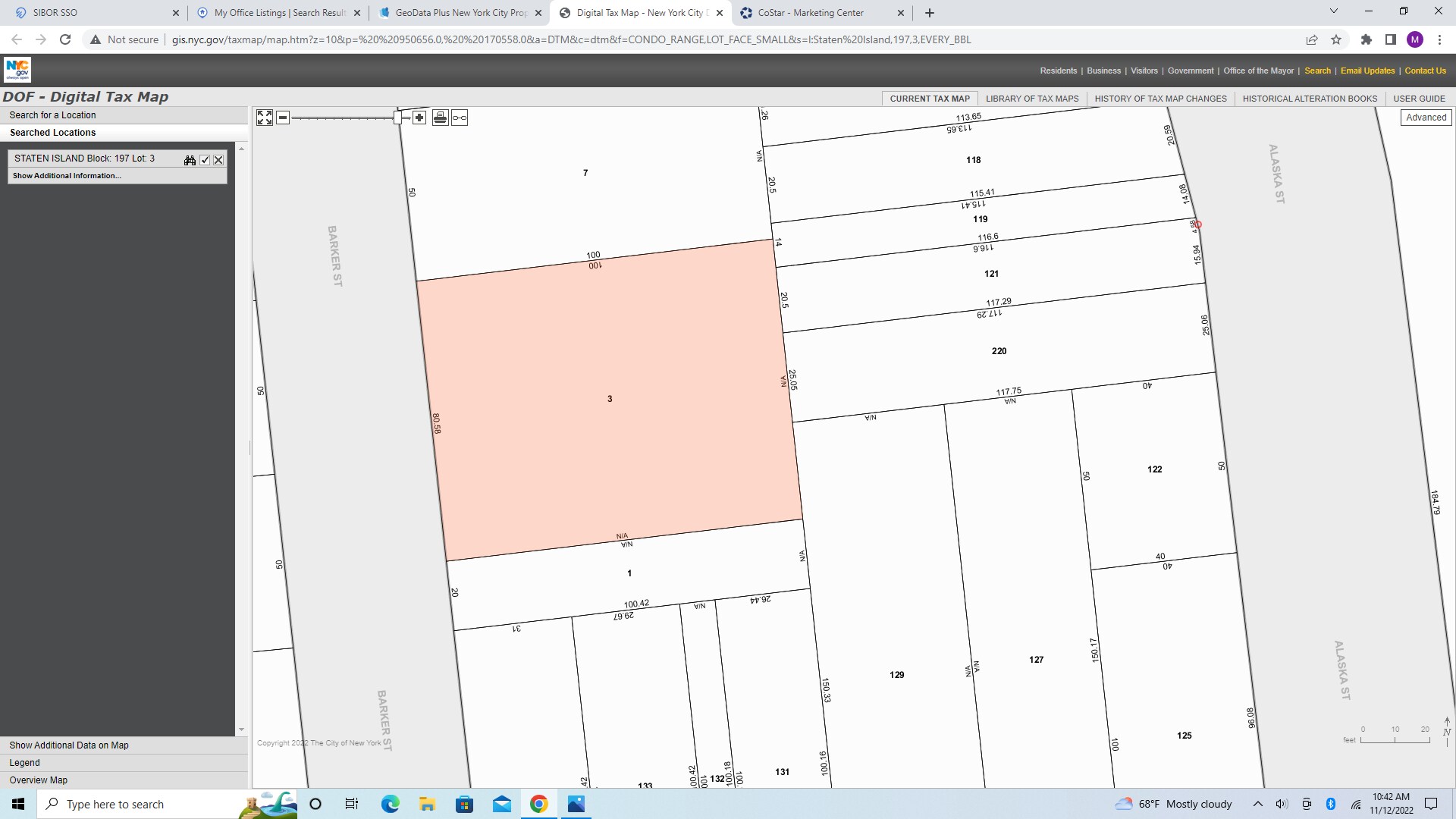
Task: Click the print map icon
Action: coord(440,118)
